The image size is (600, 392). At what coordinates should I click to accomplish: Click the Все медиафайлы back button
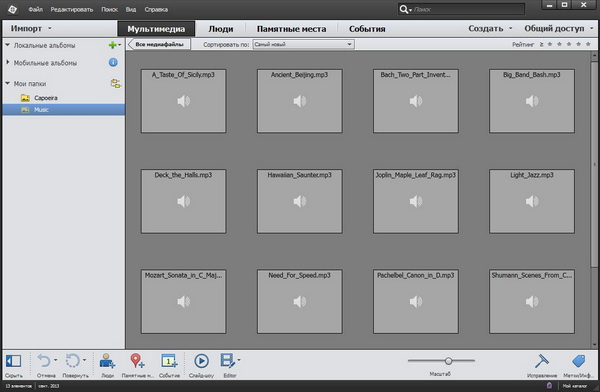point(159,44)
